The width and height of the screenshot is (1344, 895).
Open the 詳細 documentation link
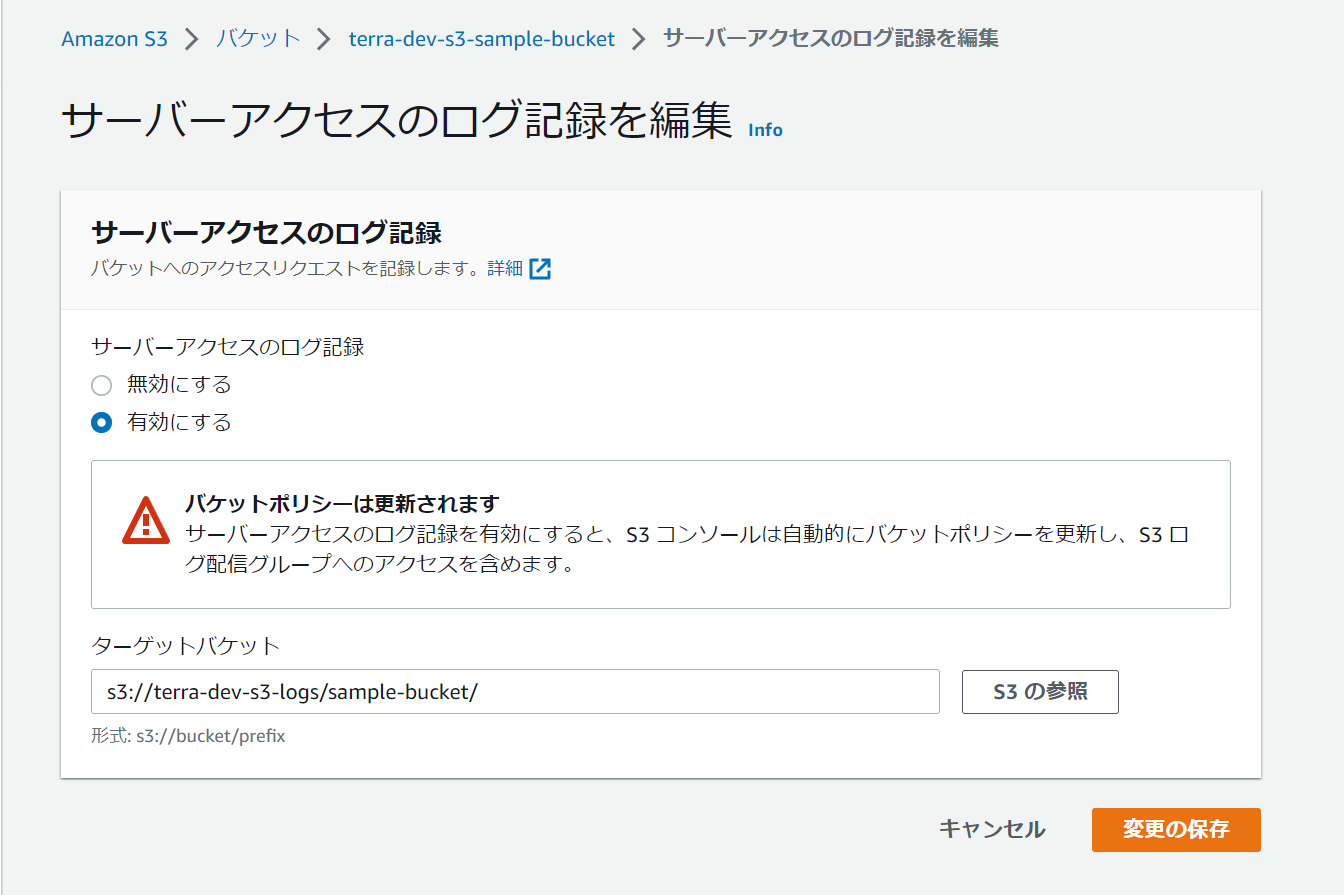coord(505,268)
